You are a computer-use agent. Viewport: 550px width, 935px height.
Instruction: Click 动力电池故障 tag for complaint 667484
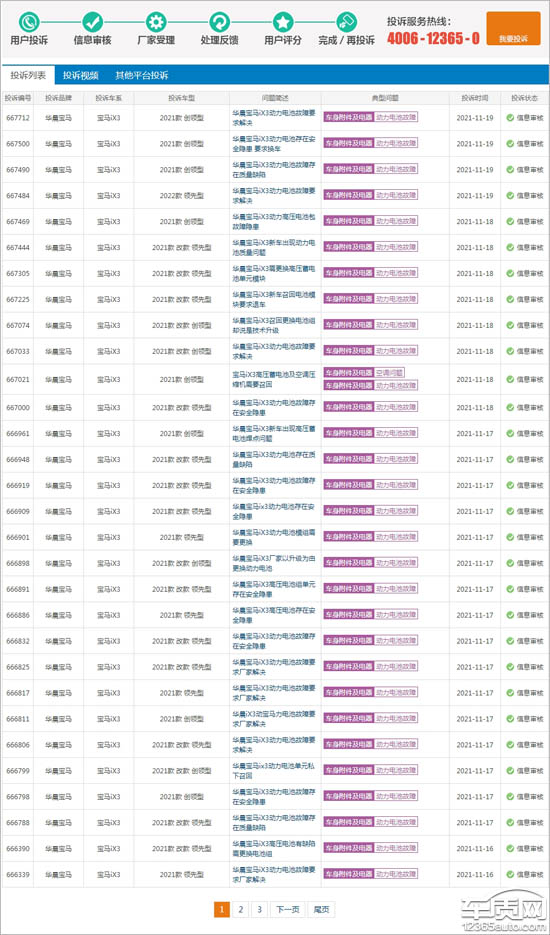point(396,195)
